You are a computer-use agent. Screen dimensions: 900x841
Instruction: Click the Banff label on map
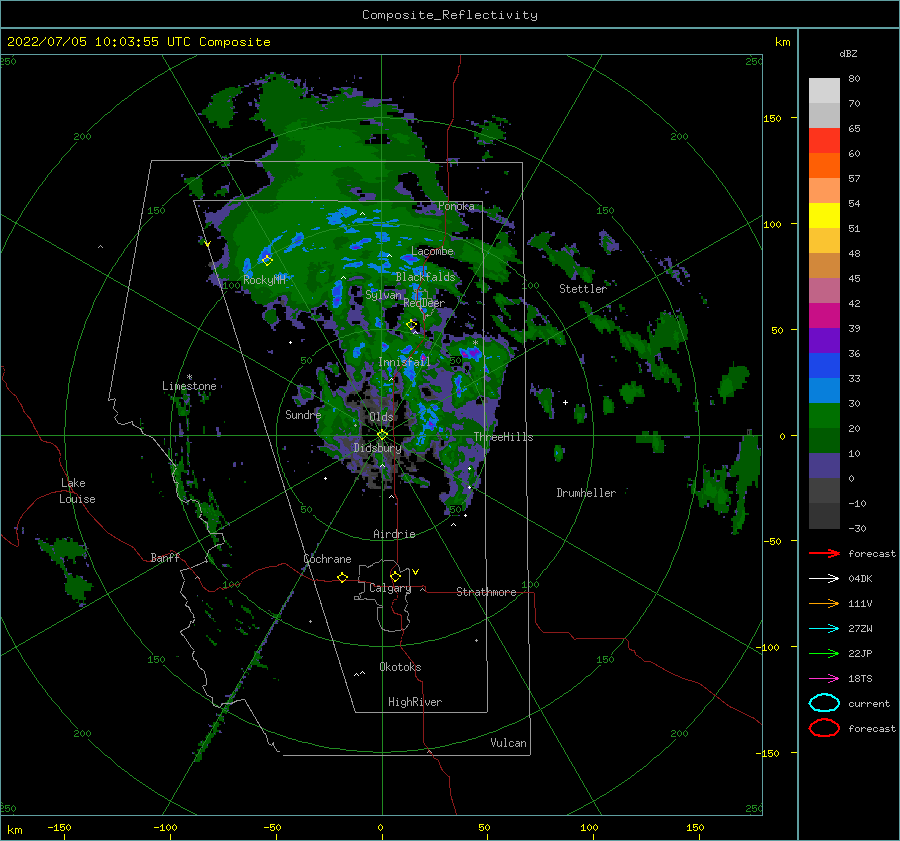(165, 557)
